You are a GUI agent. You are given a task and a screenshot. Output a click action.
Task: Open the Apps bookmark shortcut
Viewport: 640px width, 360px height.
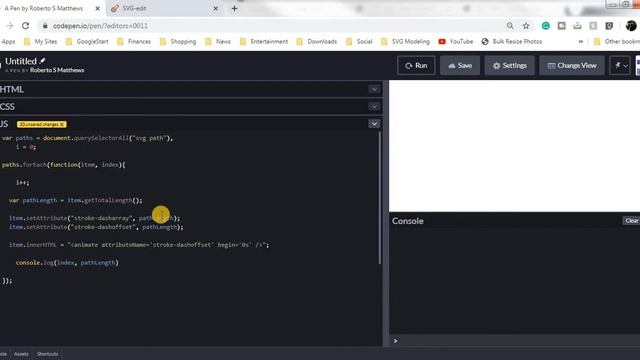[8, 42]
